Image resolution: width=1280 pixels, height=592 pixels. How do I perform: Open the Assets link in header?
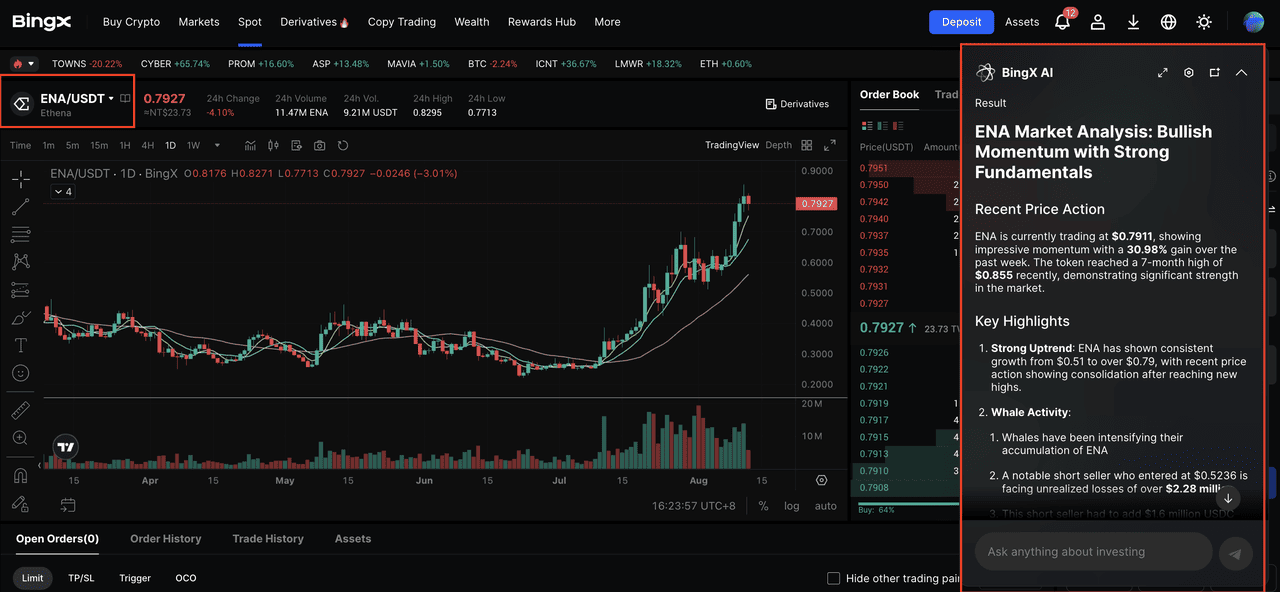(x=1022, y=22)
